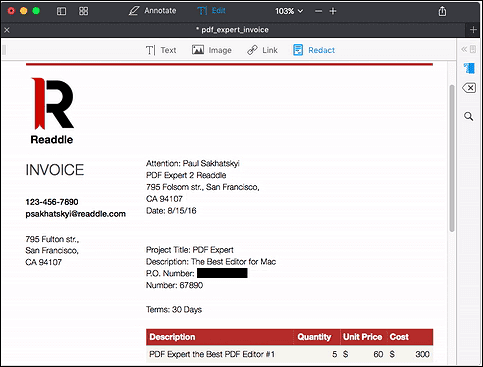Image resolution: width=483 pixels, height=367 pixels.
Task: Zoom in with the plus button
Action: [333, 11]
